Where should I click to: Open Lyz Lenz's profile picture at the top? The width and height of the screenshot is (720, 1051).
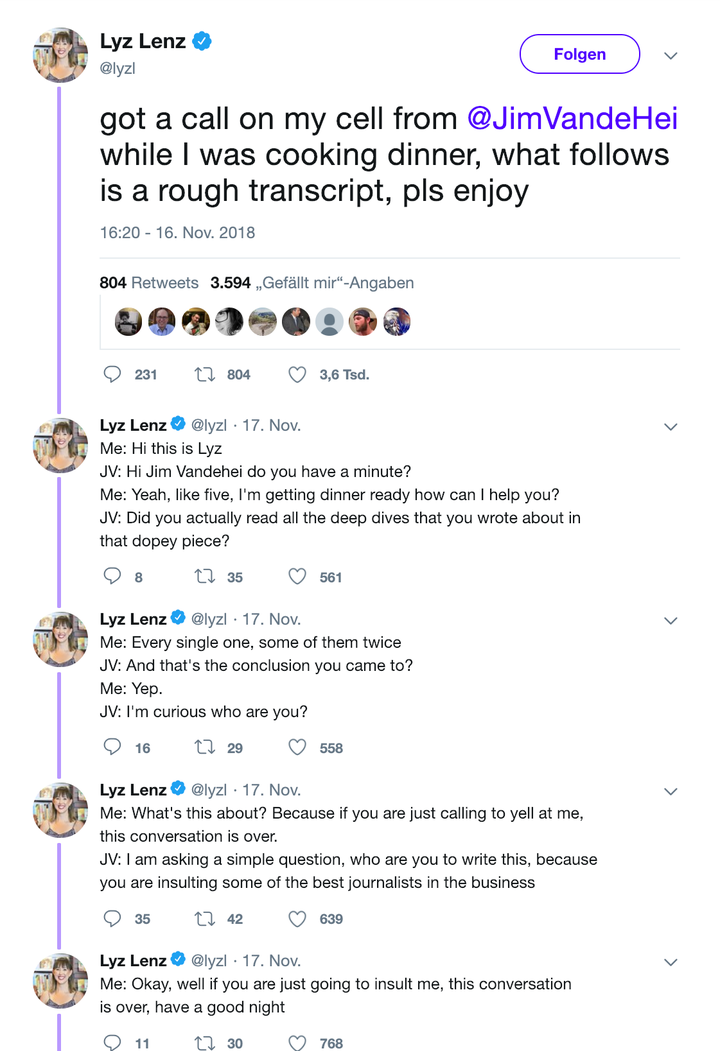(x=60, y=55)
